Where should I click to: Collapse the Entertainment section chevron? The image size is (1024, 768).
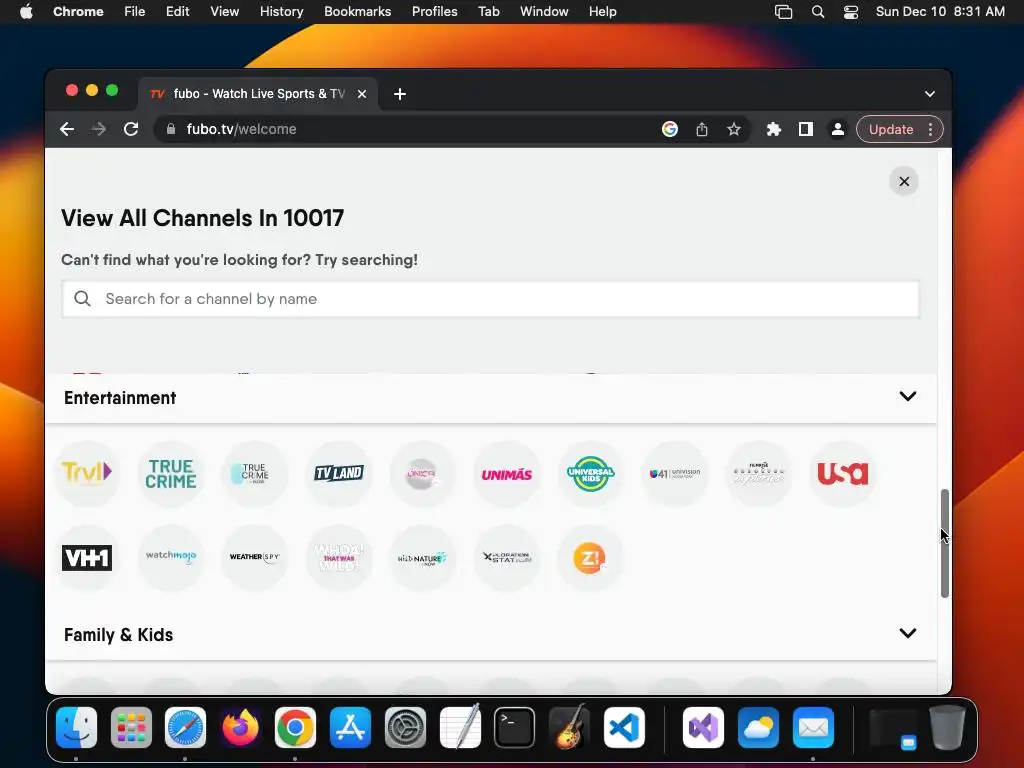[908, 396]
